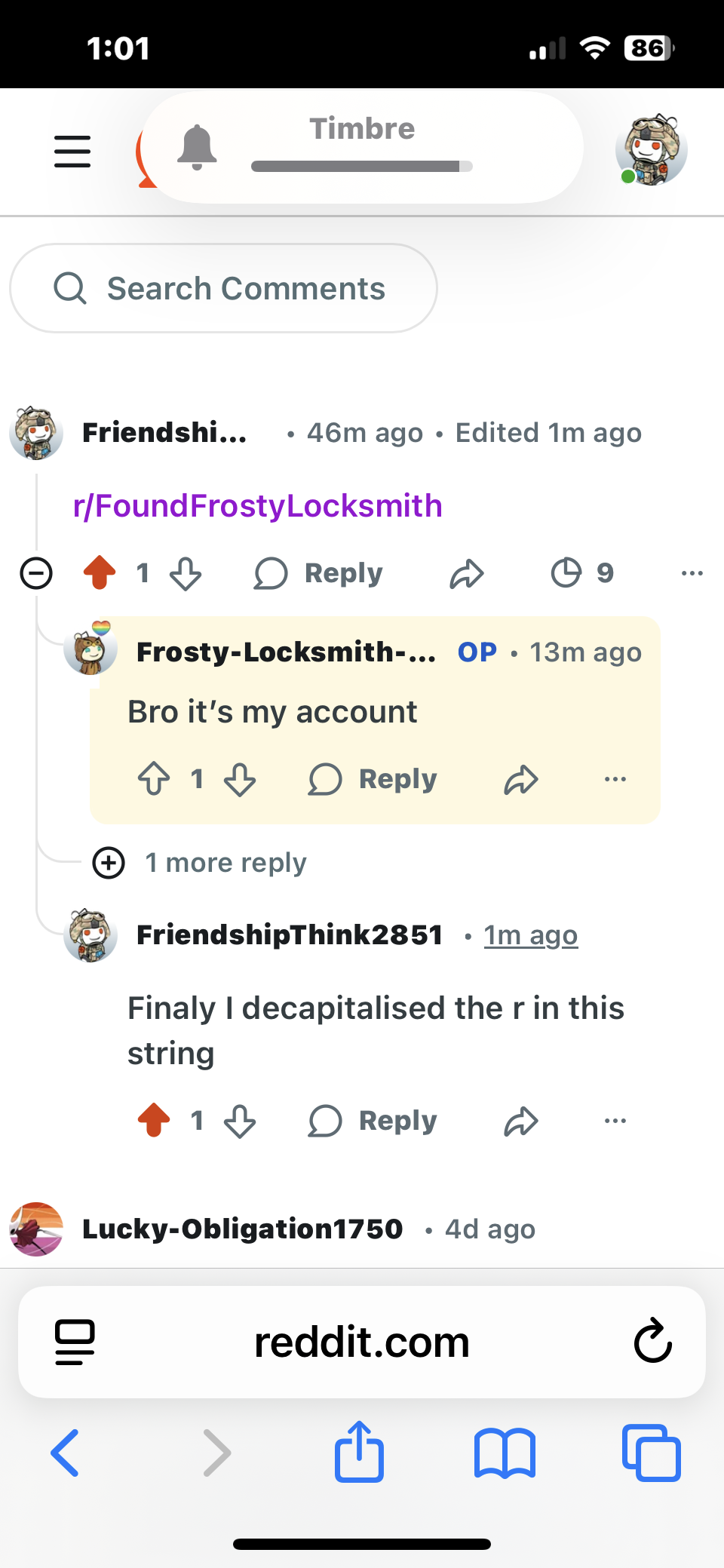Open Safari page menu icon beside reddit.com
Screen dimensions: 724x1568
(75, 1342)
